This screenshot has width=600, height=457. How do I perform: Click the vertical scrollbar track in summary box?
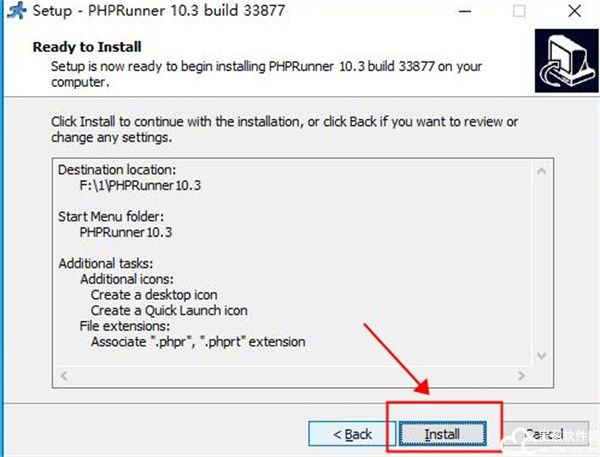point(541,263)
